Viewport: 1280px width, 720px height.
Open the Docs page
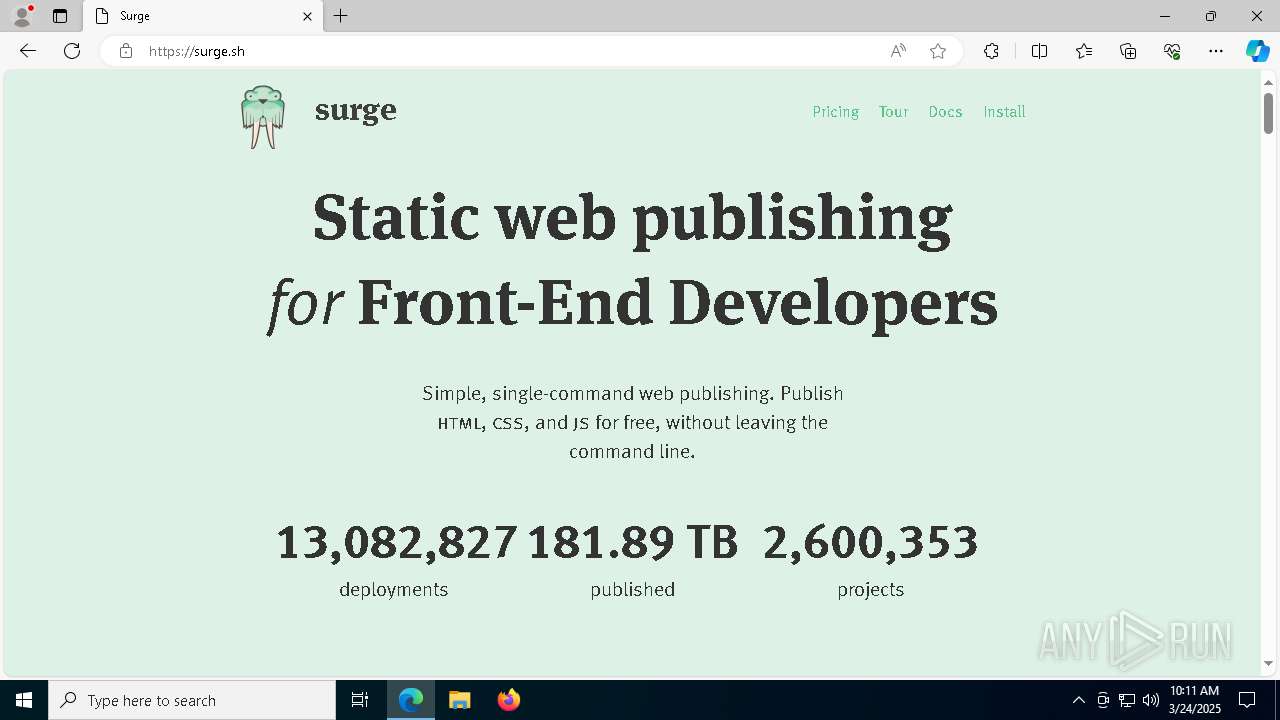(x=945, y=112)
